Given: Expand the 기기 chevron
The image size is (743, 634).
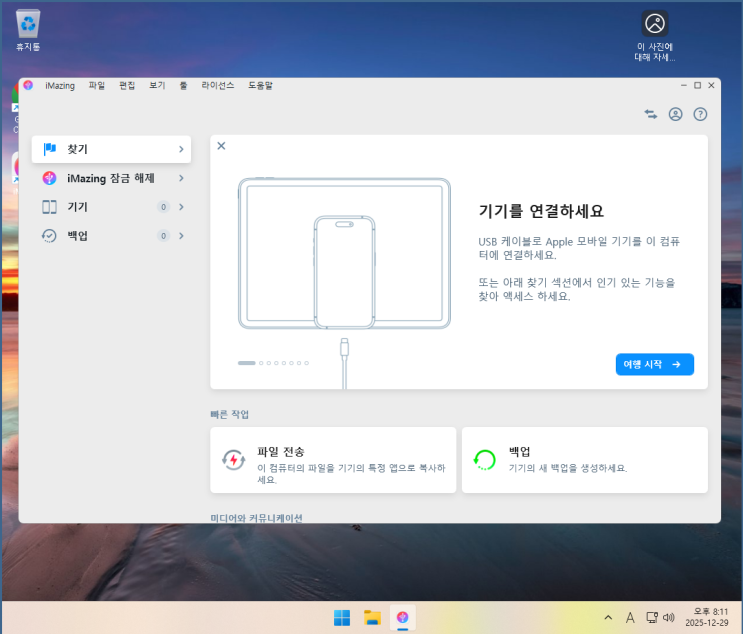Looking at the screenshot, I should 181,207.
